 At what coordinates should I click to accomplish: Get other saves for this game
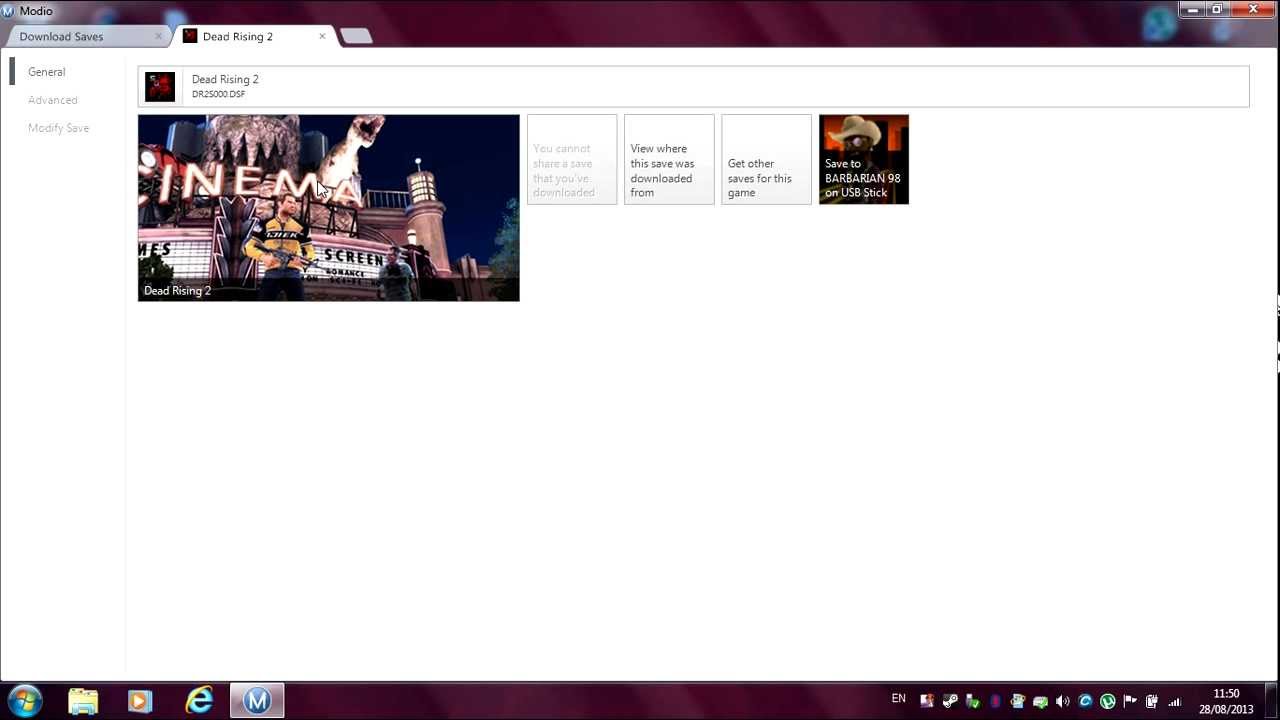click(766, 160)
